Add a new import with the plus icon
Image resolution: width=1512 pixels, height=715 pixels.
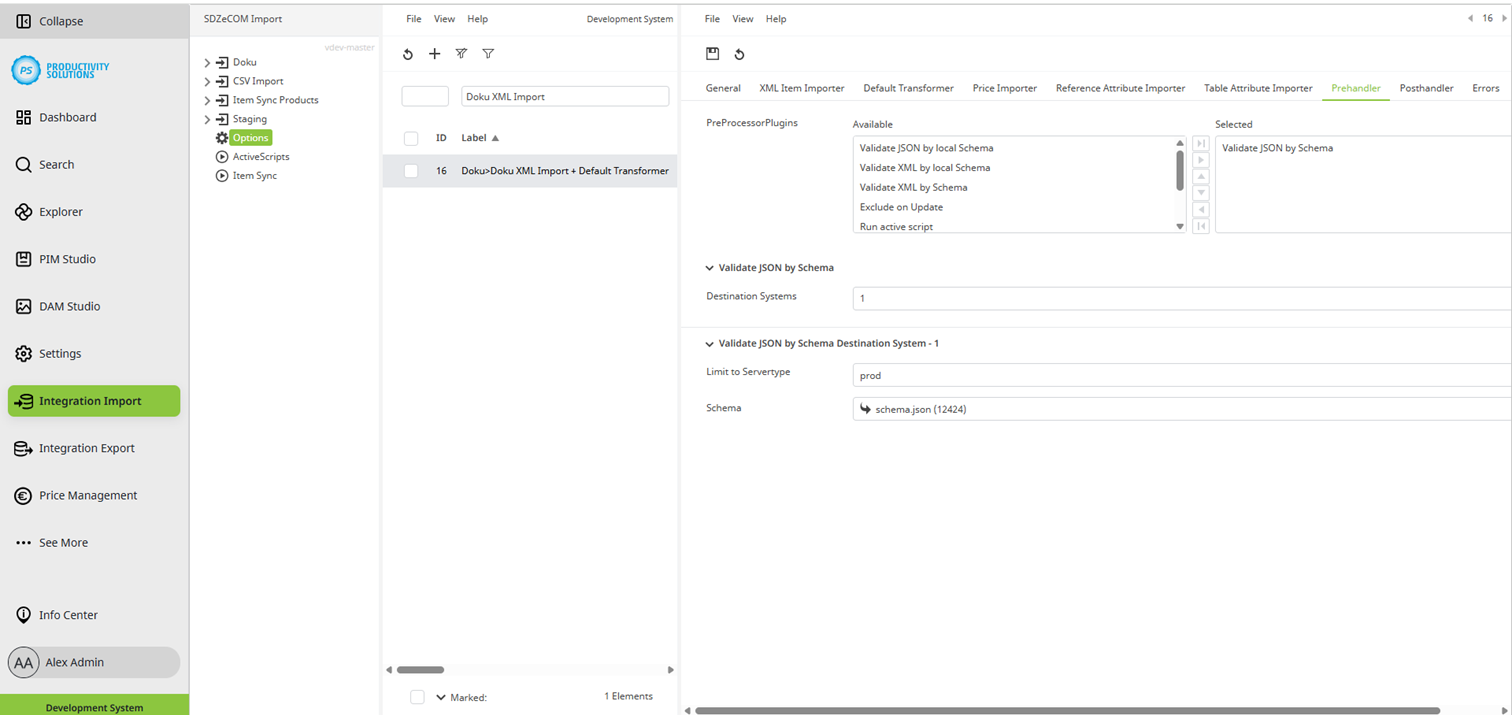point(434,54)
